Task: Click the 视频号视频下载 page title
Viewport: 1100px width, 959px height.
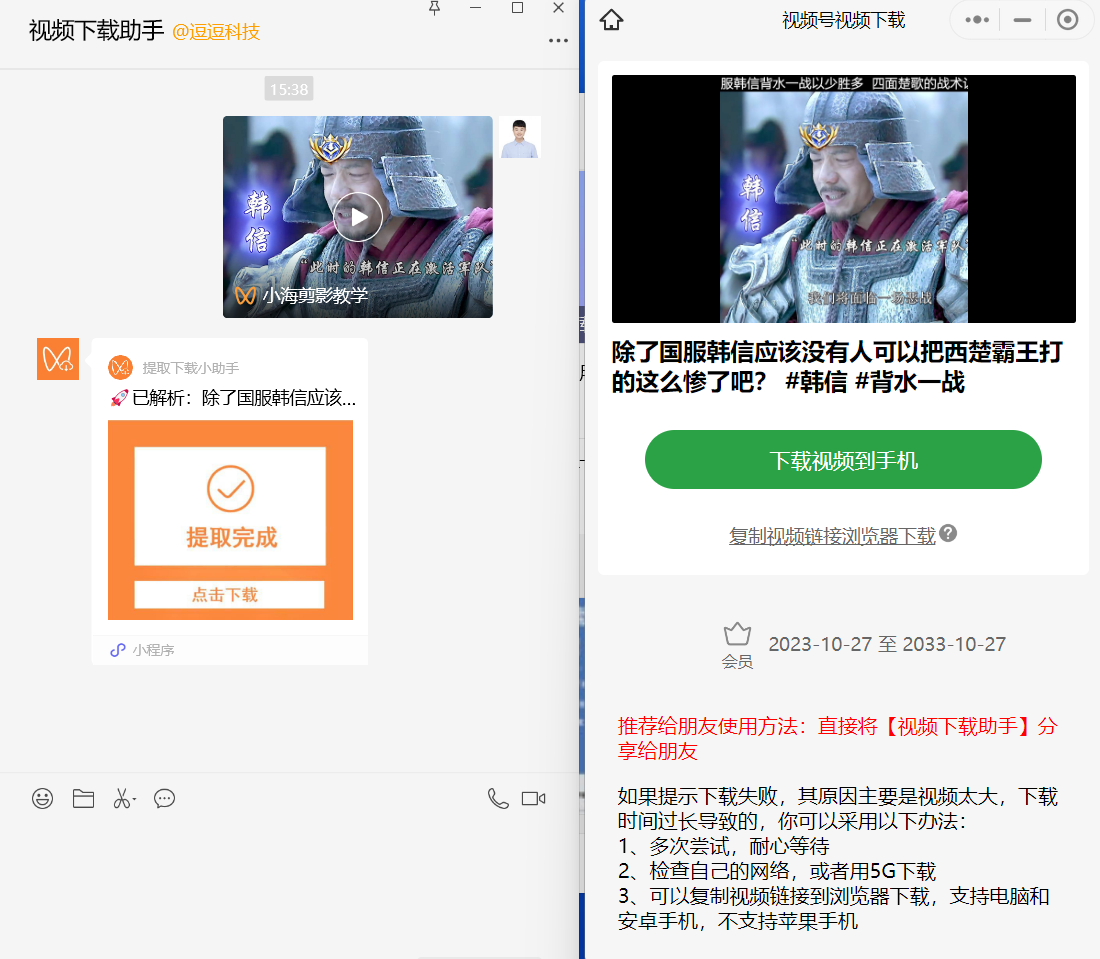Action: click(843, 20)
